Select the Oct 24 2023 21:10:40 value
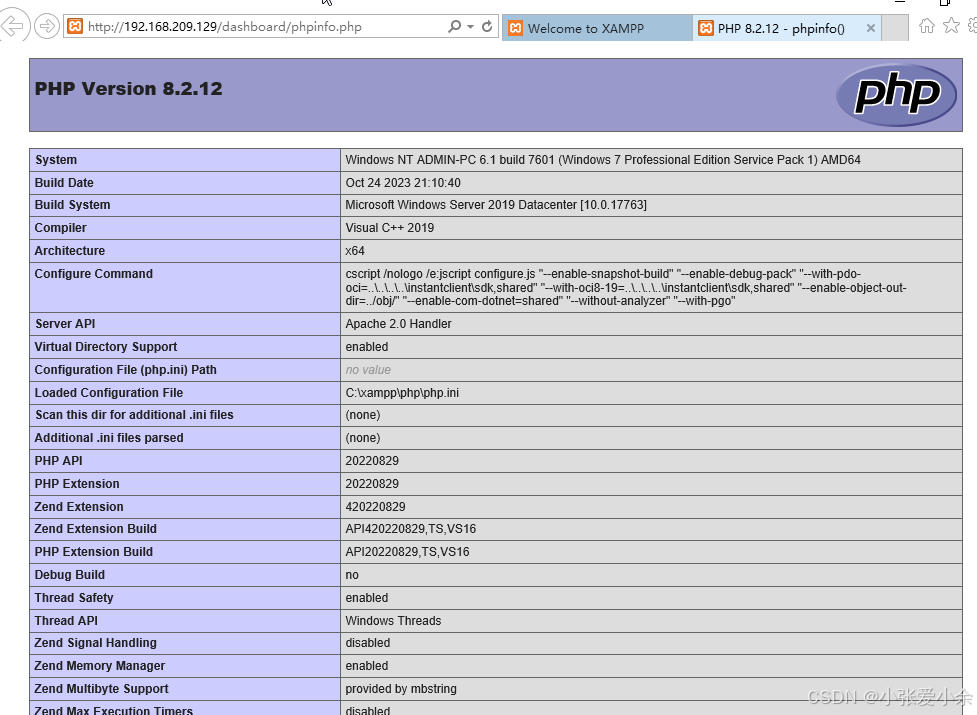 pos(403,182)
